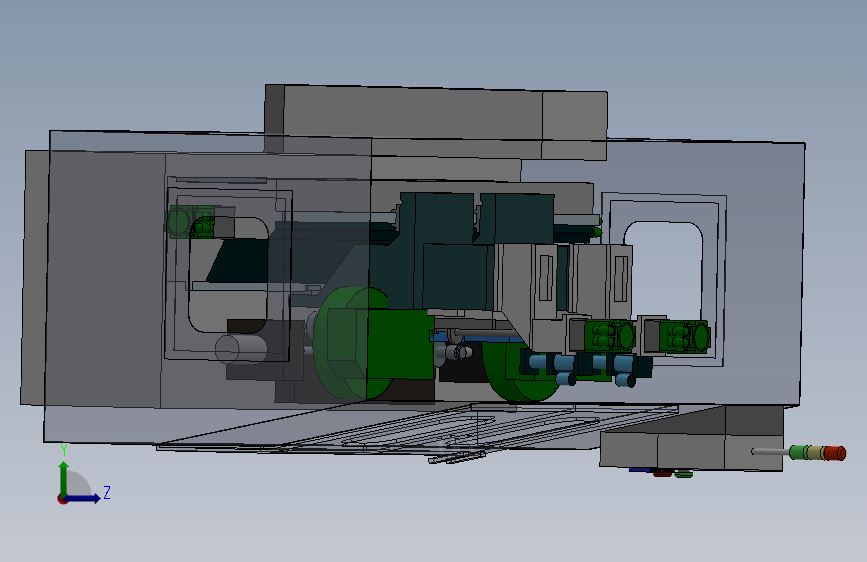Select the red tip of the signal tower light
This screenshot has height=562, width=867.
pyautogui.click(x=835, y=453)
